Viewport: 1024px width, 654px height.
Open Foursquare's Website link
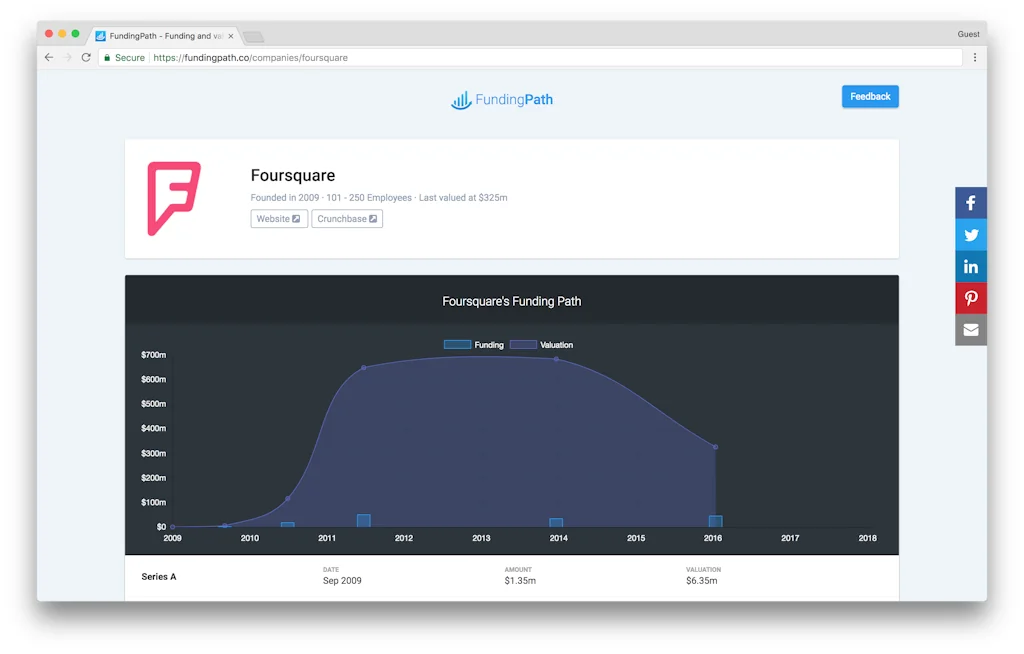click(278, 218)
